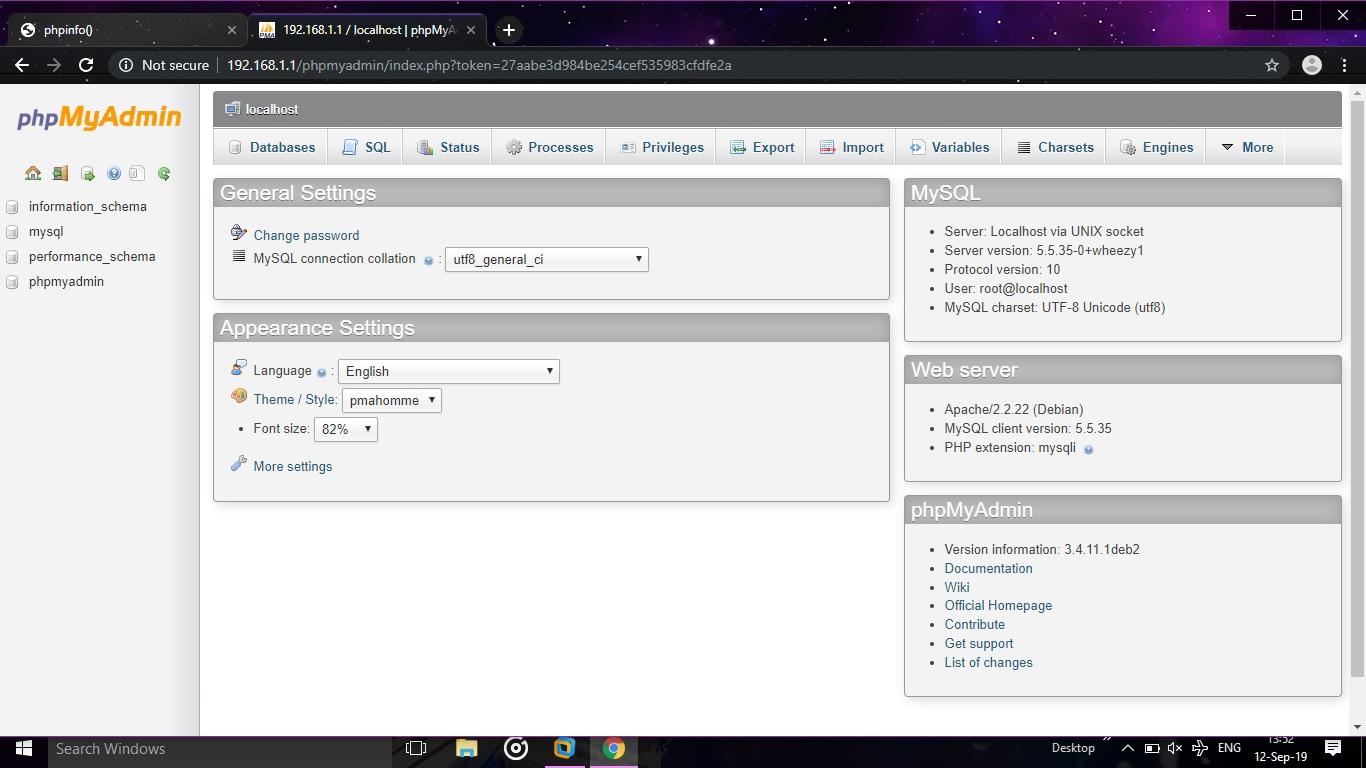Click the Theme / Style link
The width and height of the screenshot is (1366, 768).
point(296,399)
